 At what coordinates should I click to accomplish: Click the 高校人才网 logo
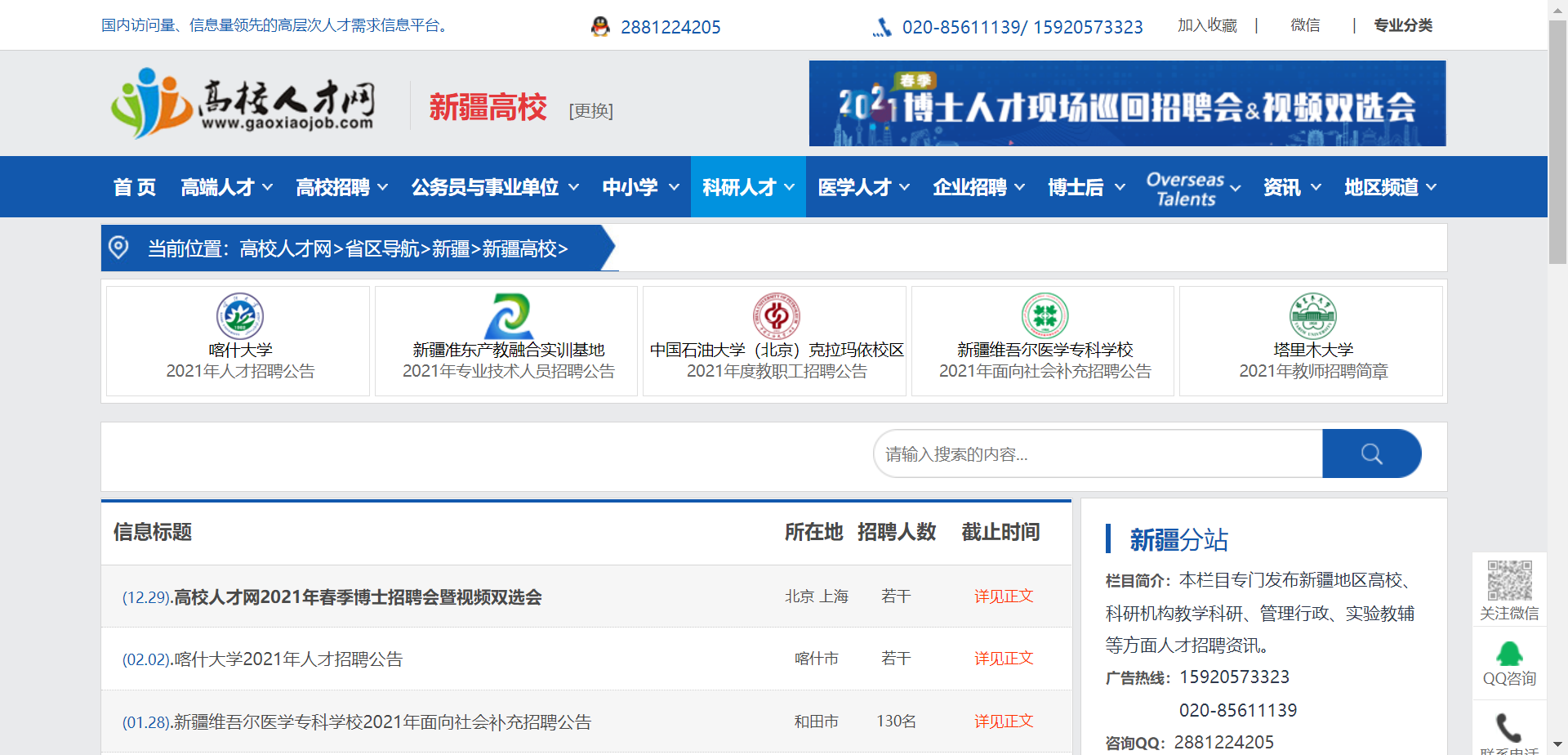click(245, 104)
